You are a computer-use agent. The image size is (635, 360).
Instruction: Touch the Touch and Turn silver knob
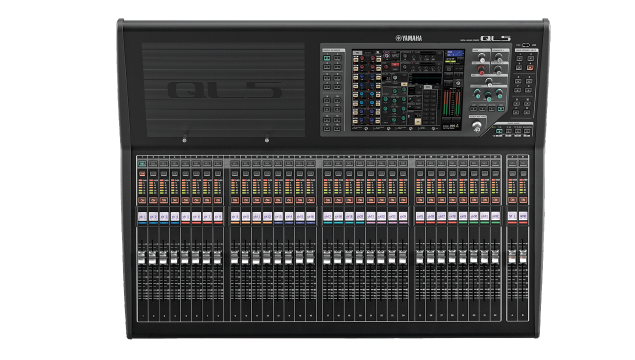[477, 126]
